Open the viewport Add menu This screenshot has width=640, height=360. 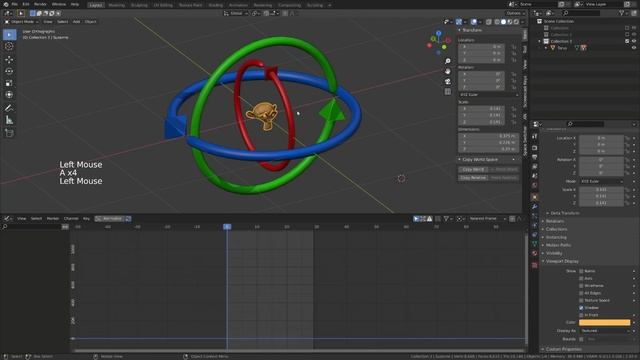[76, 22]
